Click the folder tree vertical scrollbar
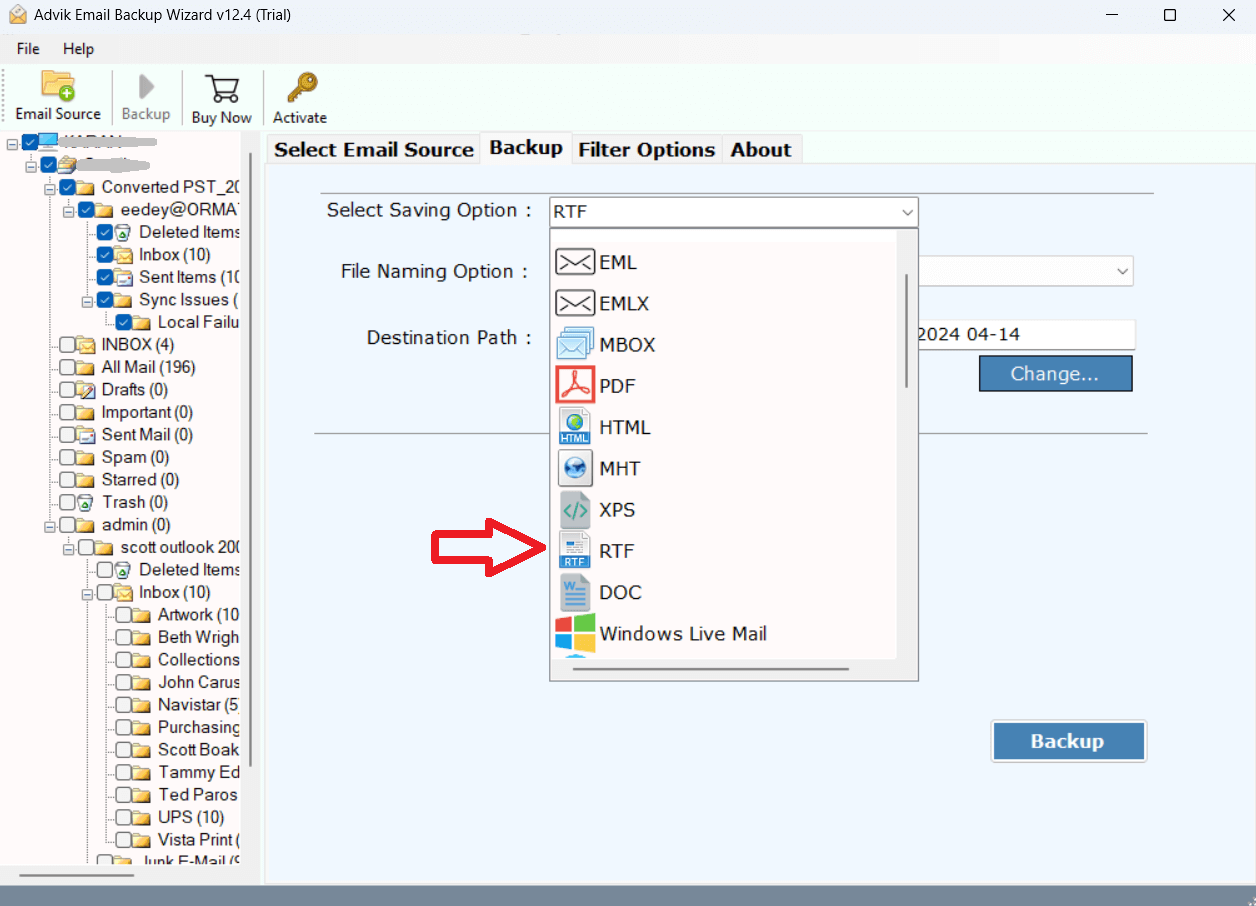The height and width of the screenshot is (906, 1256). click(249, 459)
